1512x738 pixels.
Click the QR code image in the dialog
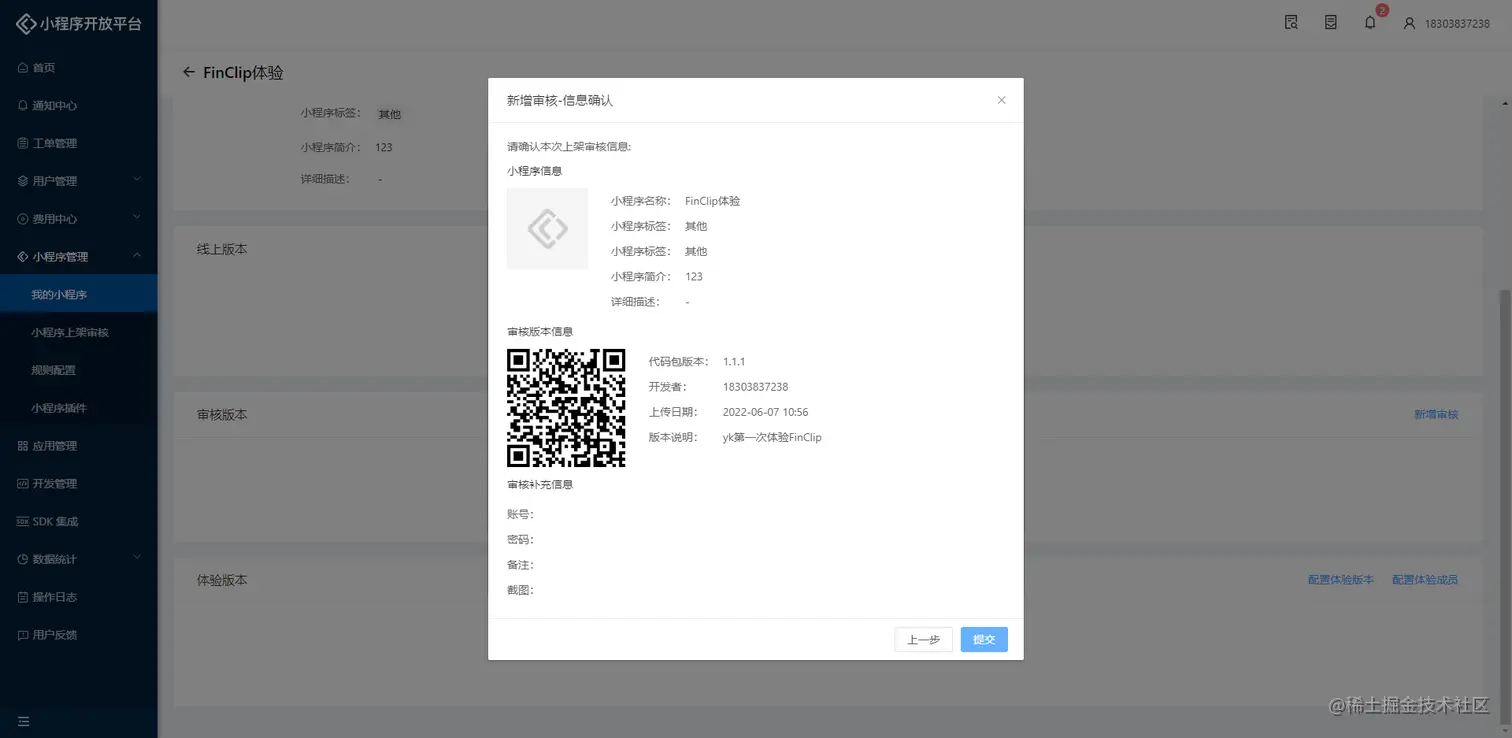pos(566,408)
